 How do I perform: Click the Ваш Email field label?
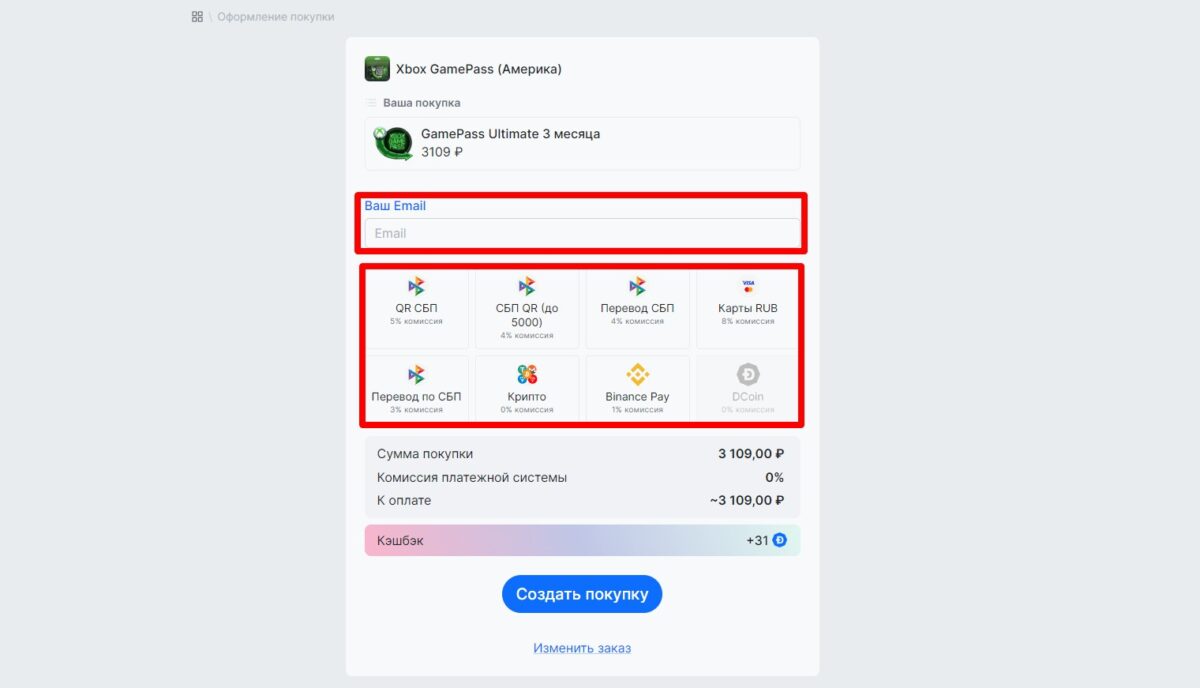[x=395, y=206]
